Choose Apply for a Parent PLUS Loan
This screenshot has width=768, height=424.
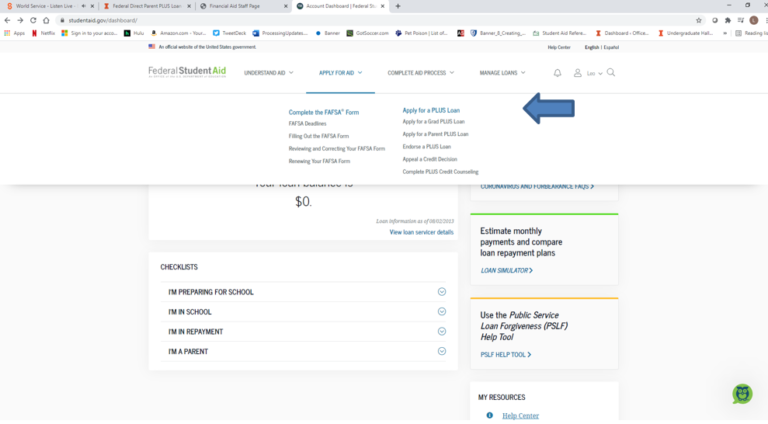(435, 134)
